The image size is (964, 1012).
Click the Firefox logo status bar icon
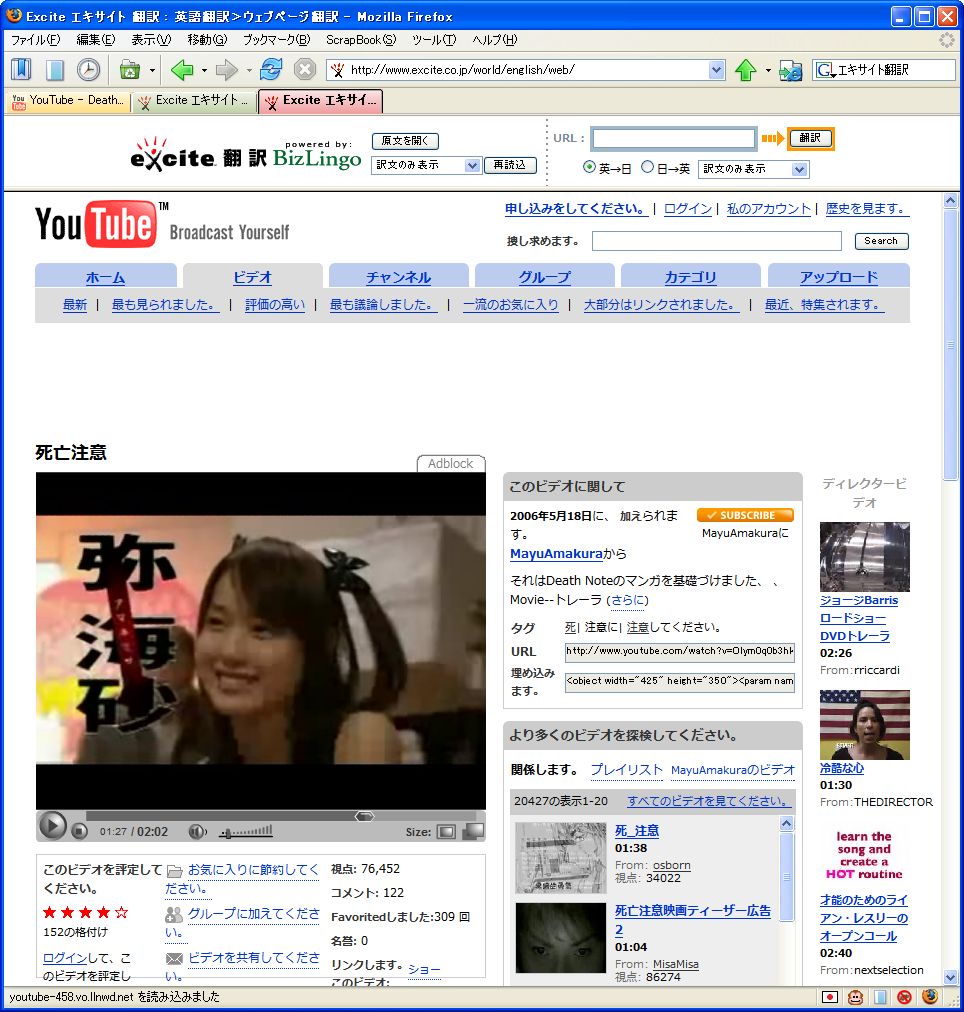pyautogui.click(x=930, y=997)
